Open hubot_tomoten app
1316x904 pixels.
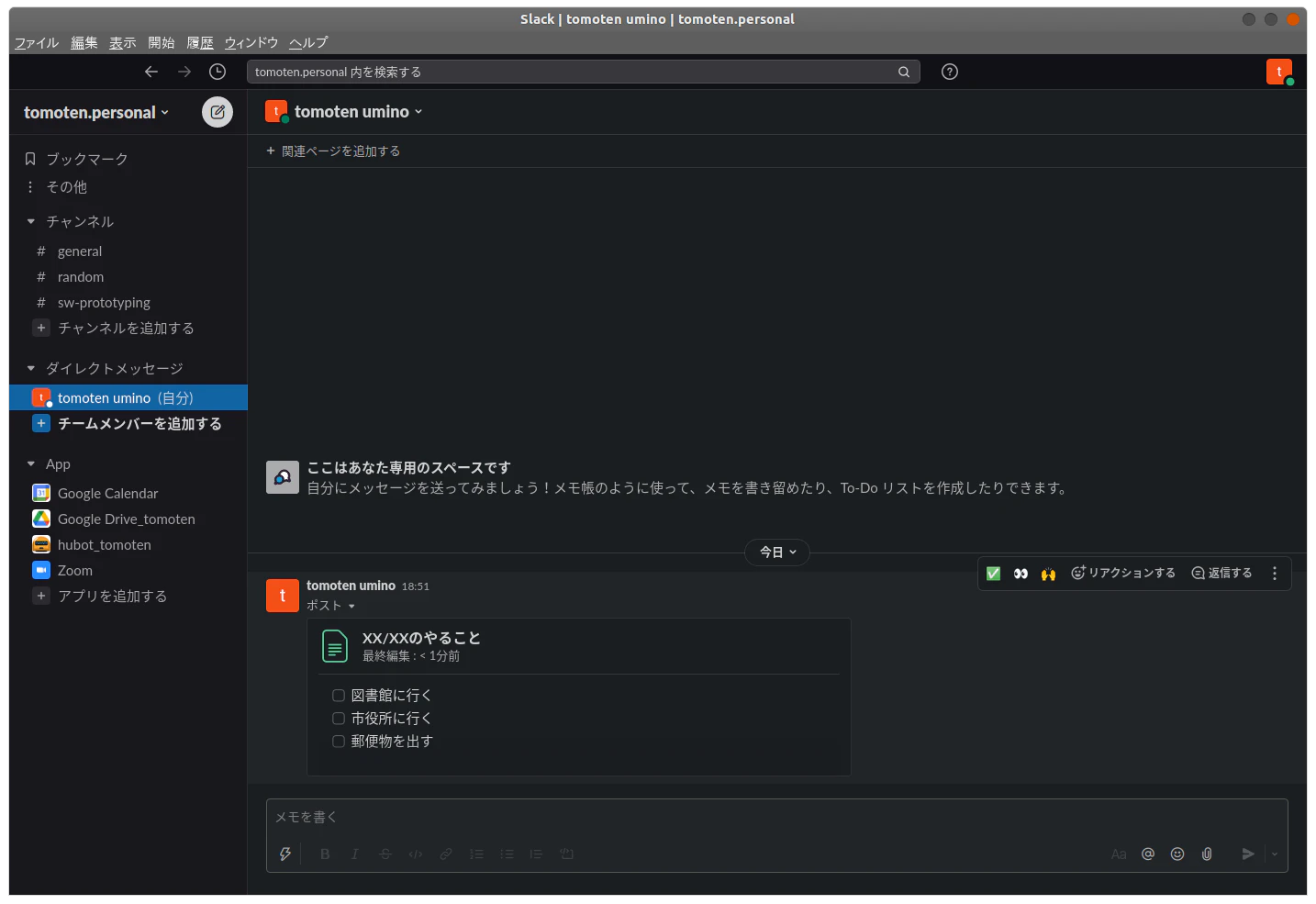tap(104, 544)
